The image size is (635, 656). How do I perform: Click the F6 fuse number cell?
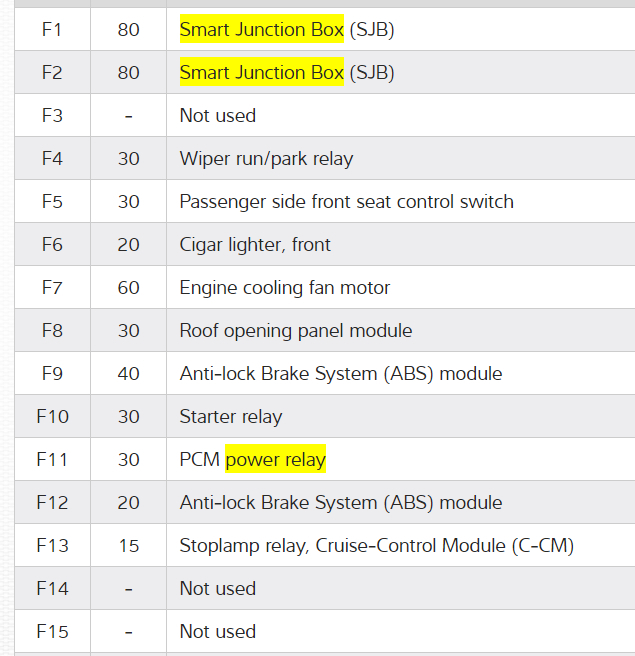[52, 245]
